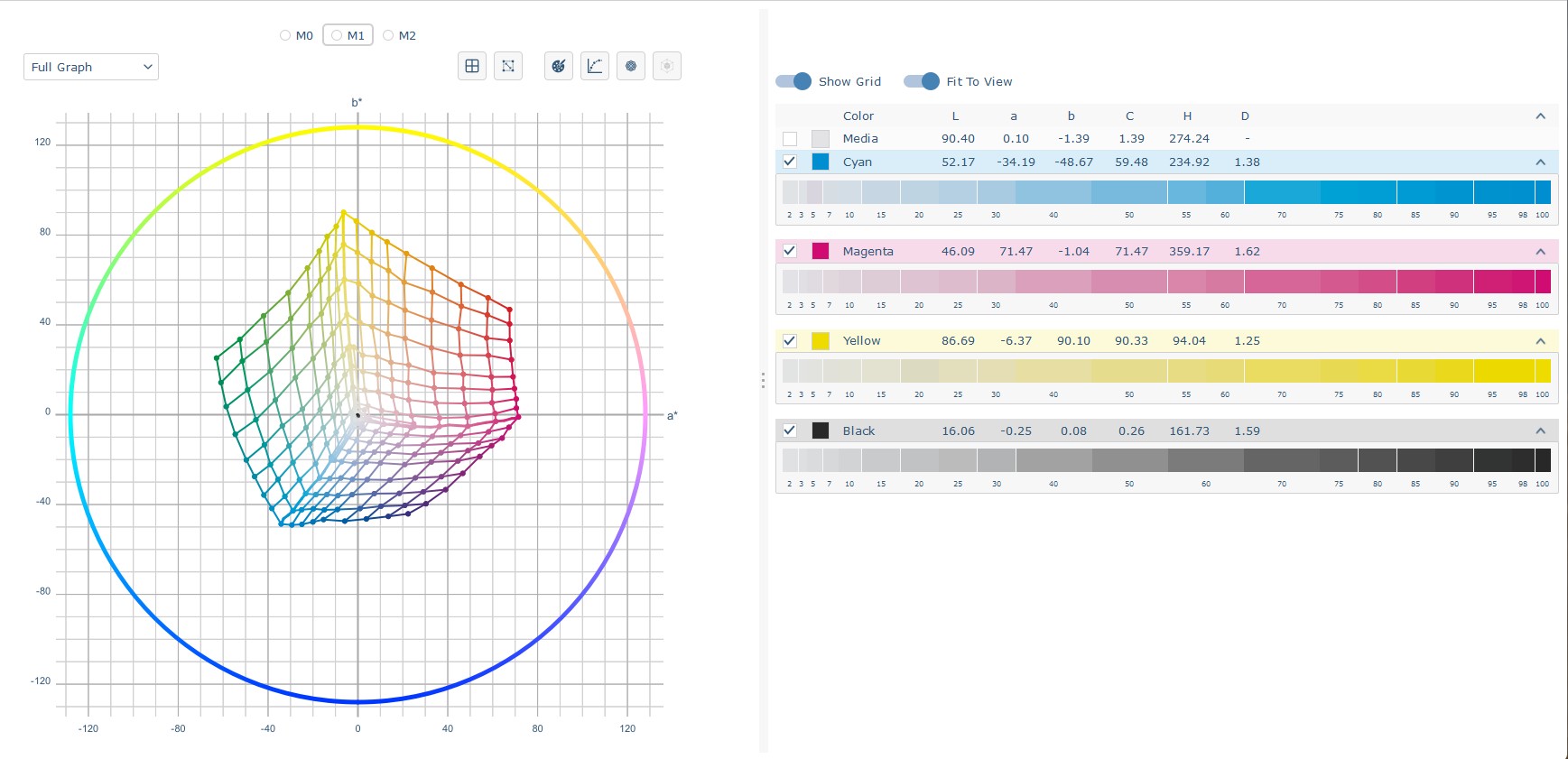Click the color palette with brush icon

(x=559, y=66)
